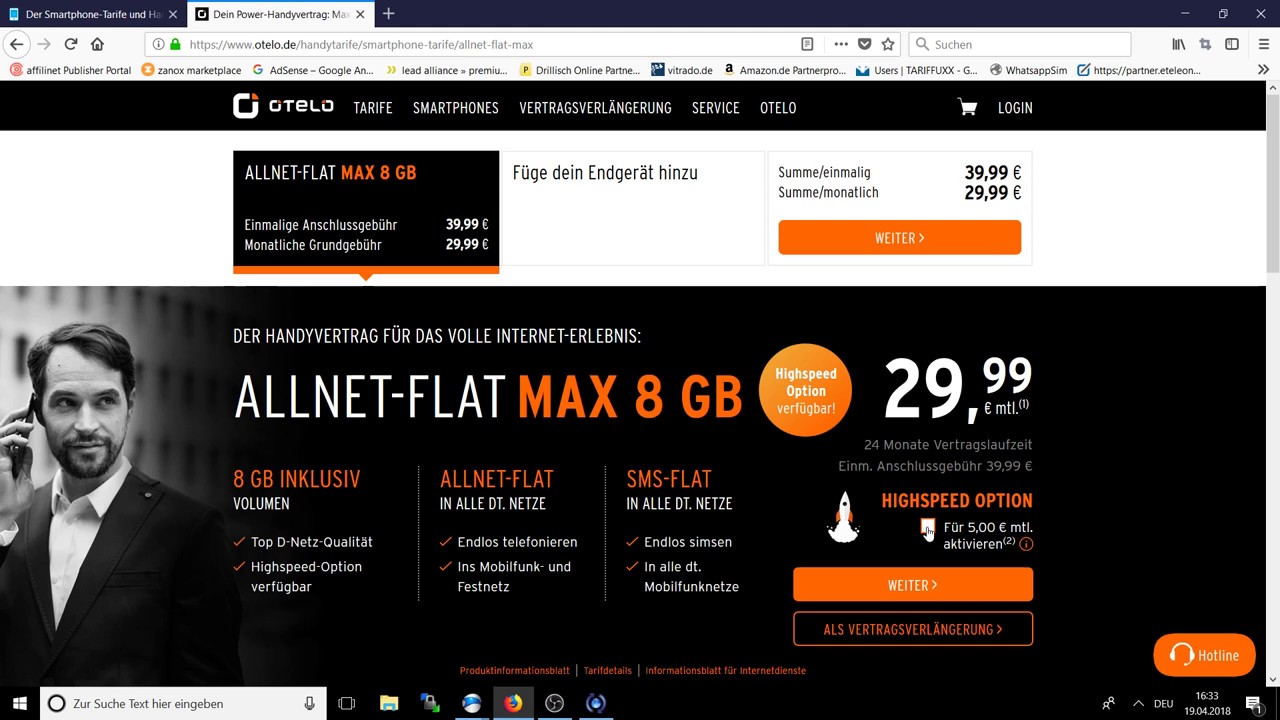Open WhatsappSim bookmark
The height and width of the screenshot is (720, 1280).
pos(1028,70)
